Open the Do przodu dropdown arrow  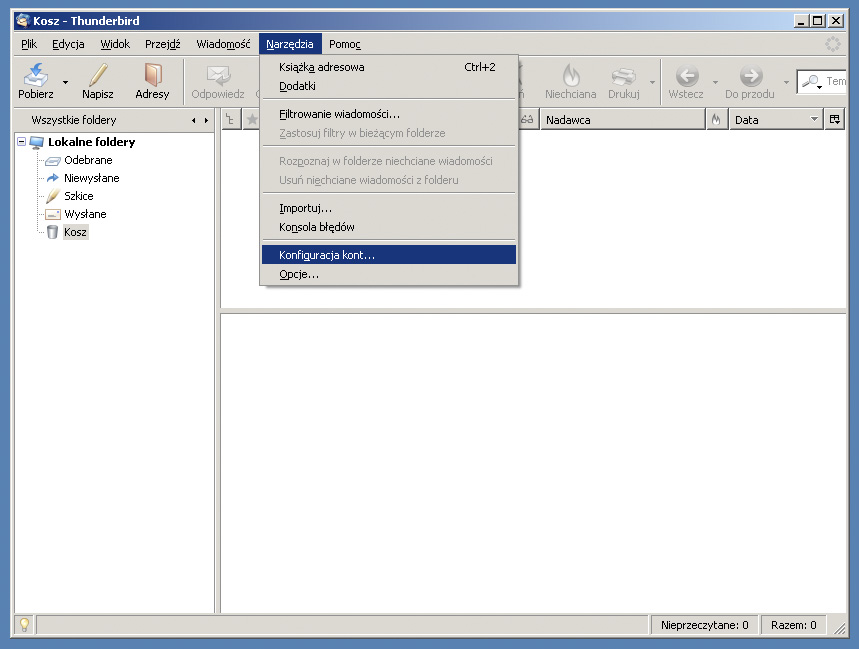pyautogui.click(x=786, y=82)
